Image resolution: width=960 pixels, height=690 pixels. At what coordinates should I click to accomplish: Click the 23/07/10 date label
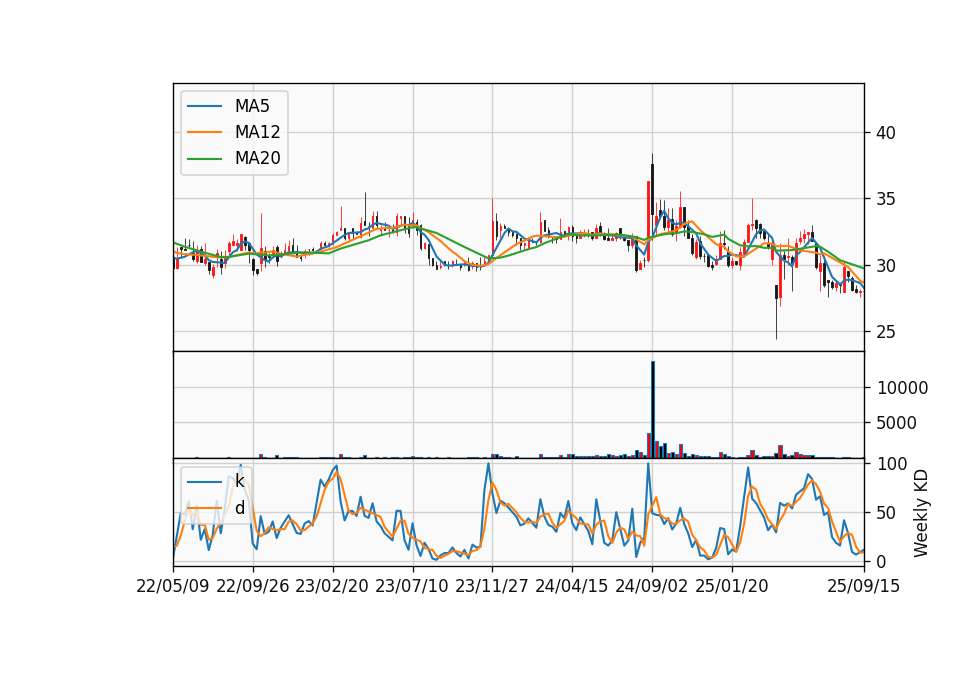point(412,586)
